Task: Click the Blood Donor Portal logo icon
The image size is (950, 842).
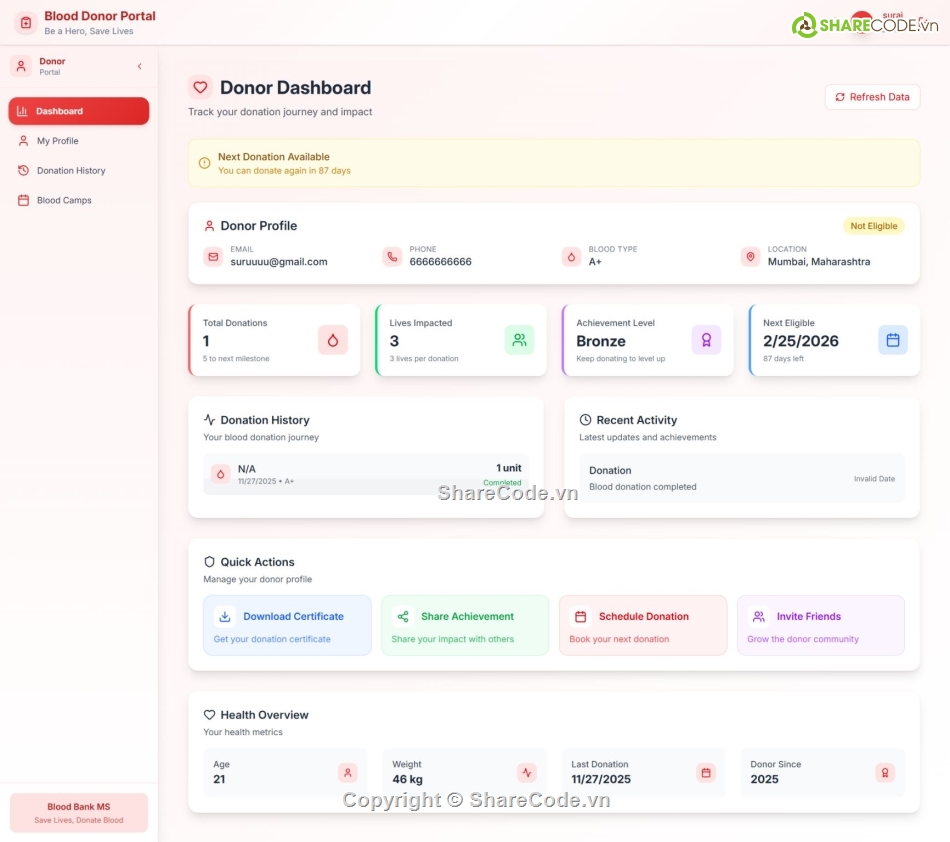Action: point(22,22)
